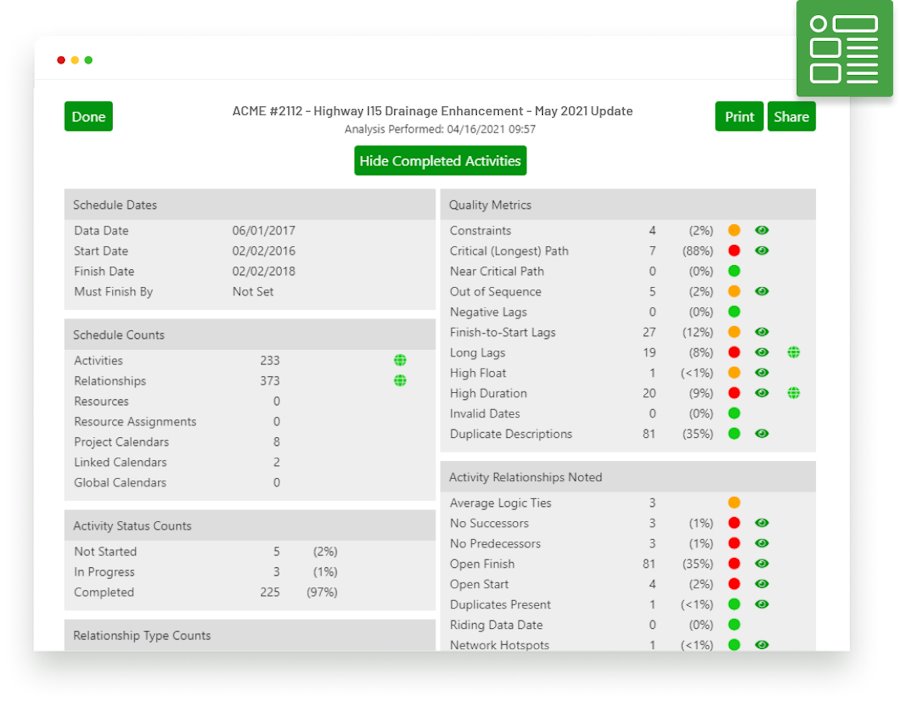Toggle eye icon for Finish-to-Start Lags
Screen dimensions: 900x702
(762, 332)
